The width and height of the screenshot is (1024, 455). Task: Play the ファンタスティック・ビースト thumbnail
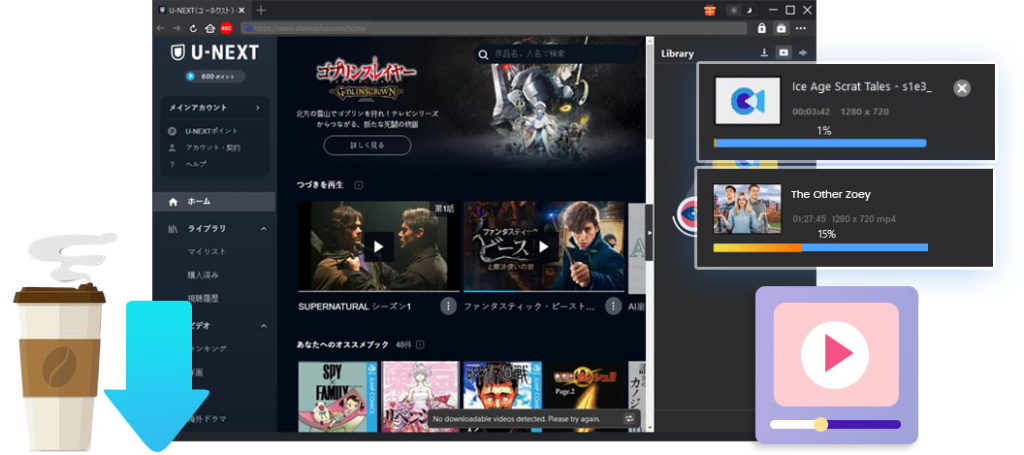(x=543, y=246)
